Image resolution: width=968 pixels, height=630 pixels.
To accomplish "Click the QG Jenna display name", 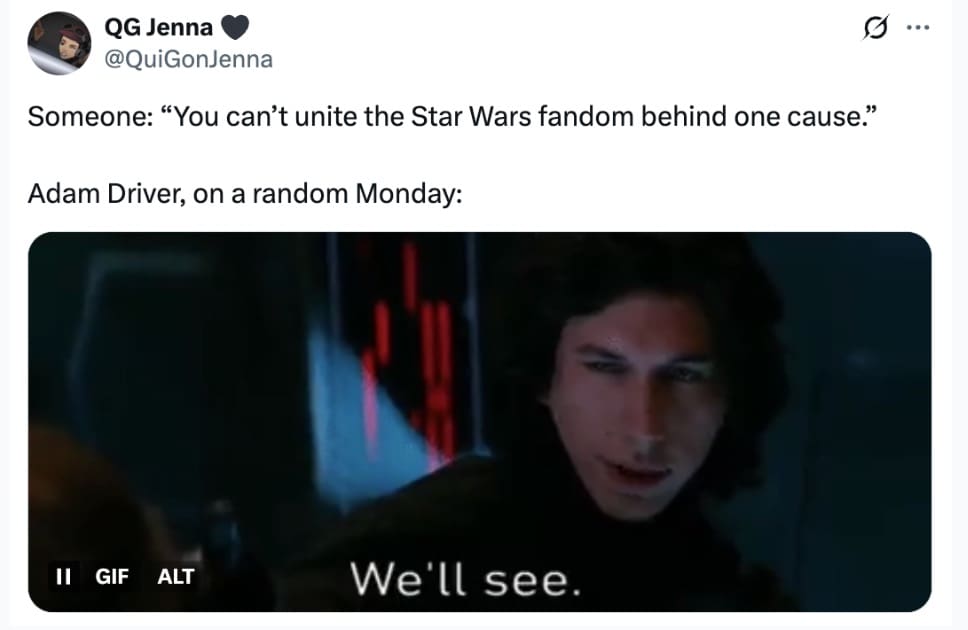I will pyautogui.click(x=159, y=27).
